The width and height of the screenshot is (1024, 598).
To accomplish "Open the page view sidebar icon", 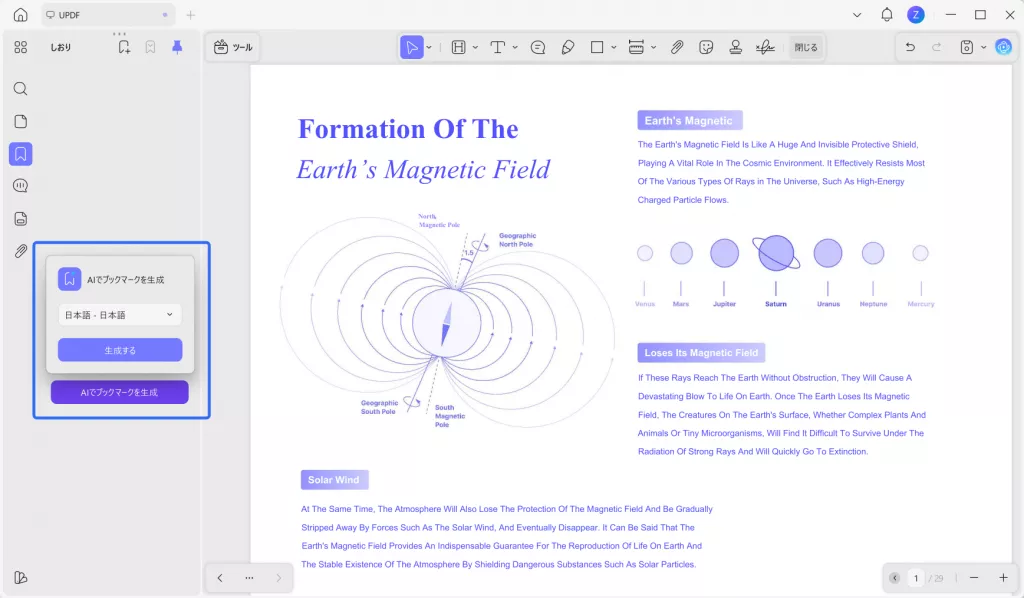I will [x=20, y=121].
